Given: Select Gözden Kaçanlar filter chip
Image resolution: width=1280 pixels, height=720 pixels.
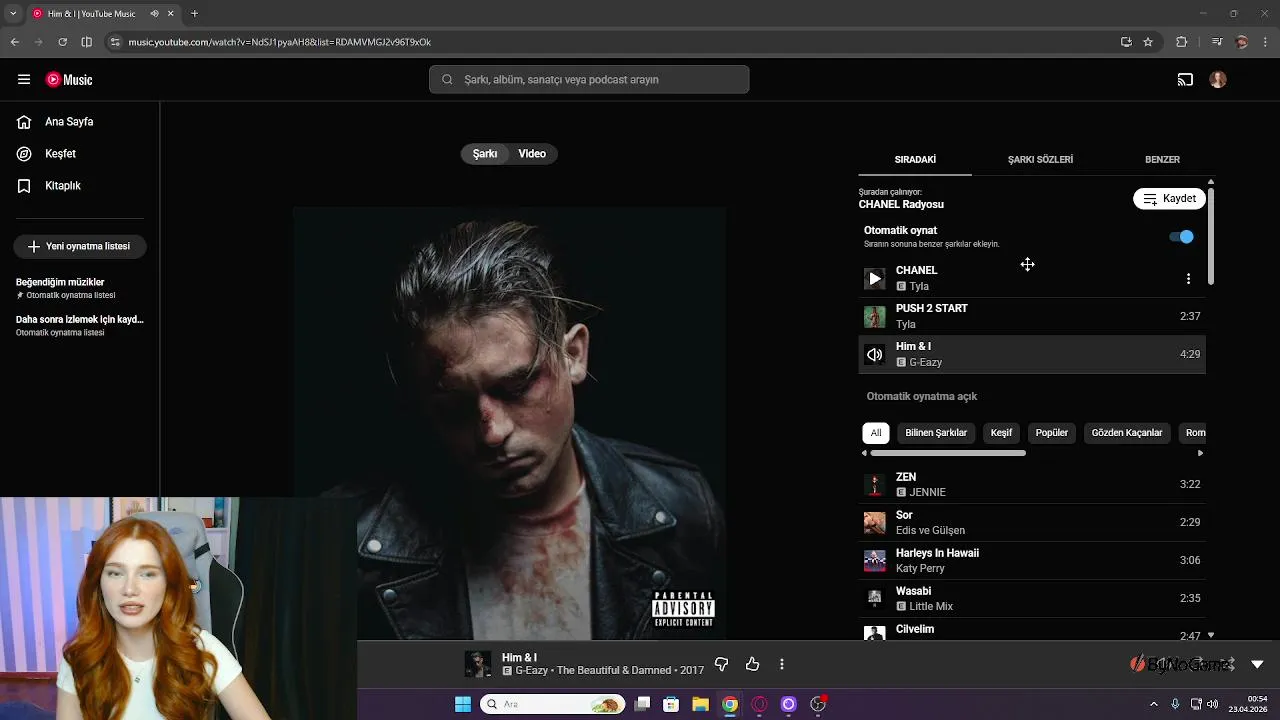Looking at the screenshot, I should [x=1127, y=433].
